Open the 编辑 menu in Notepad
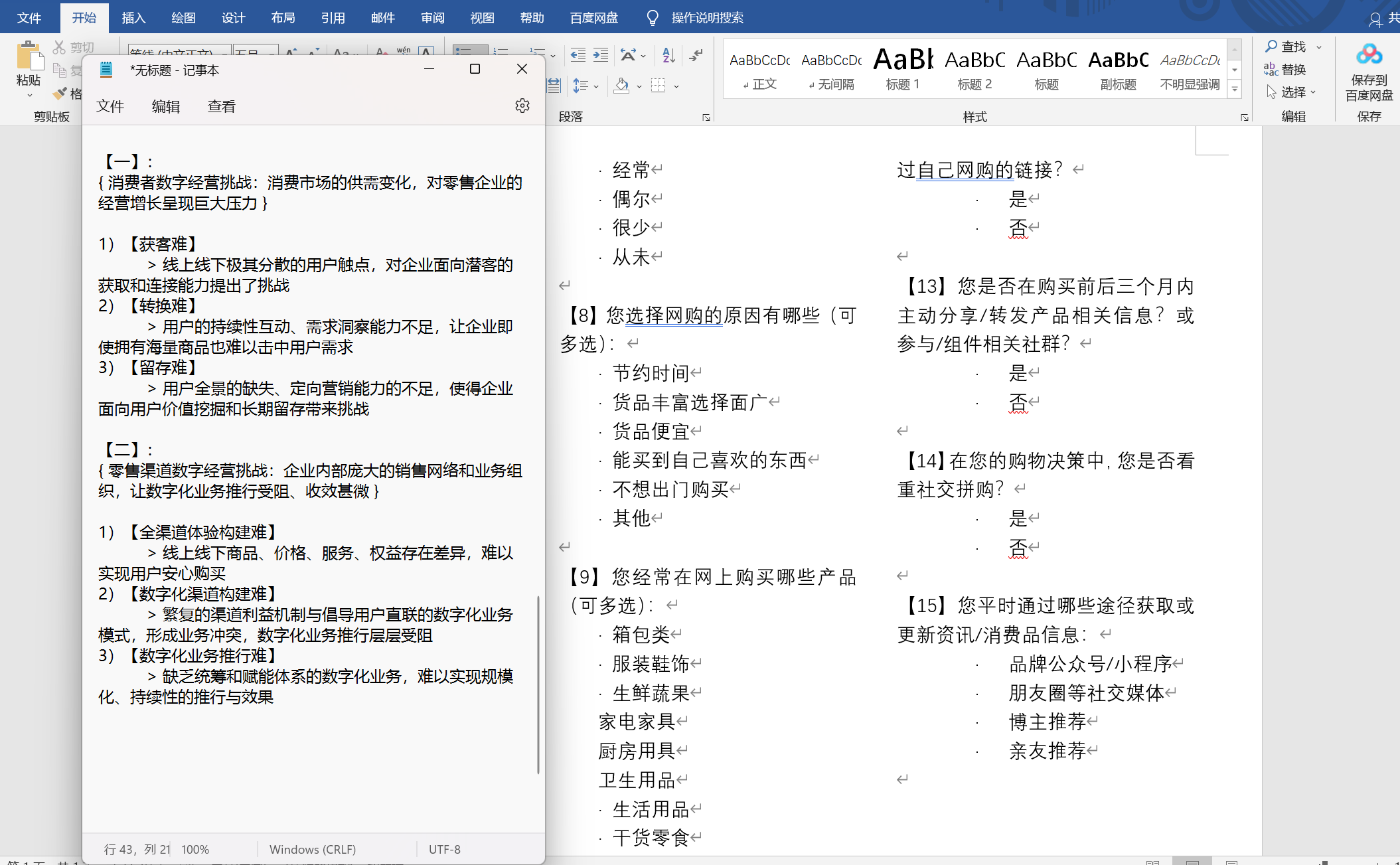 pyautogui.click(x=165, y=106)
